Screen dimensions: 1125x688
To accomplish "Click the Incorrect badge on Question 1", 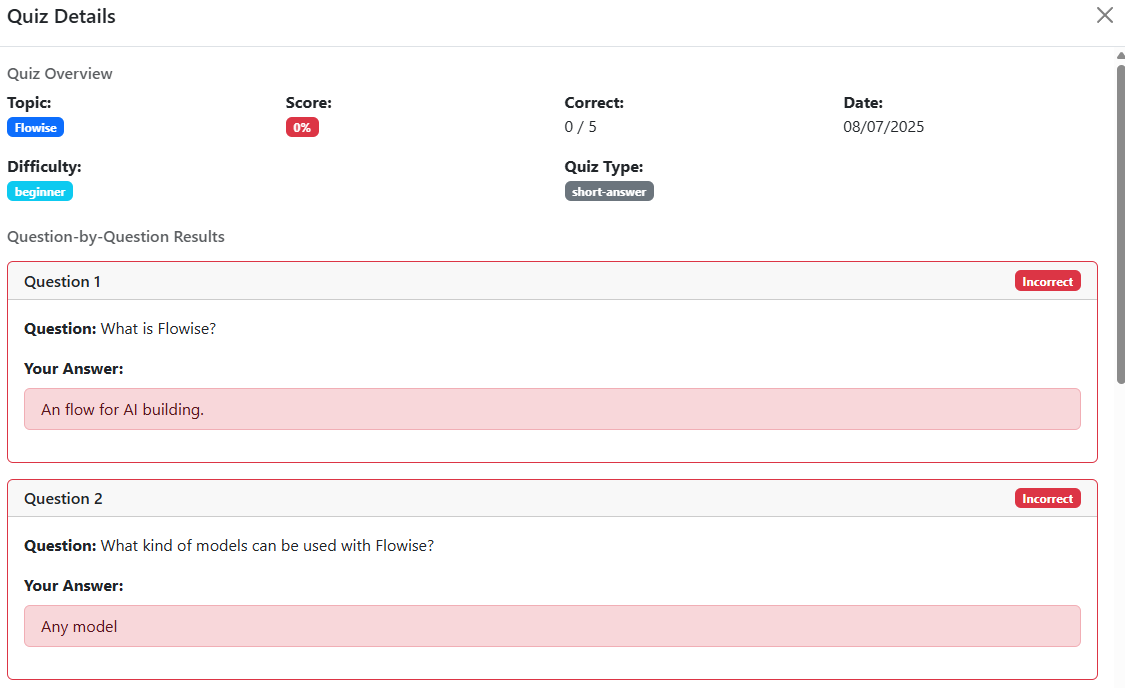I will [1047, 282].
